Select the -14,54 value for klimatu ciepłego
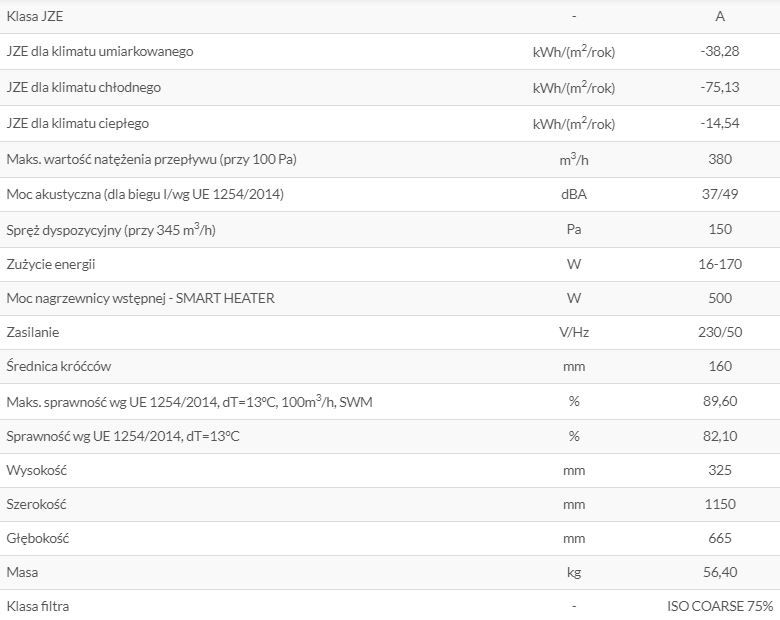 coord(720,123)
